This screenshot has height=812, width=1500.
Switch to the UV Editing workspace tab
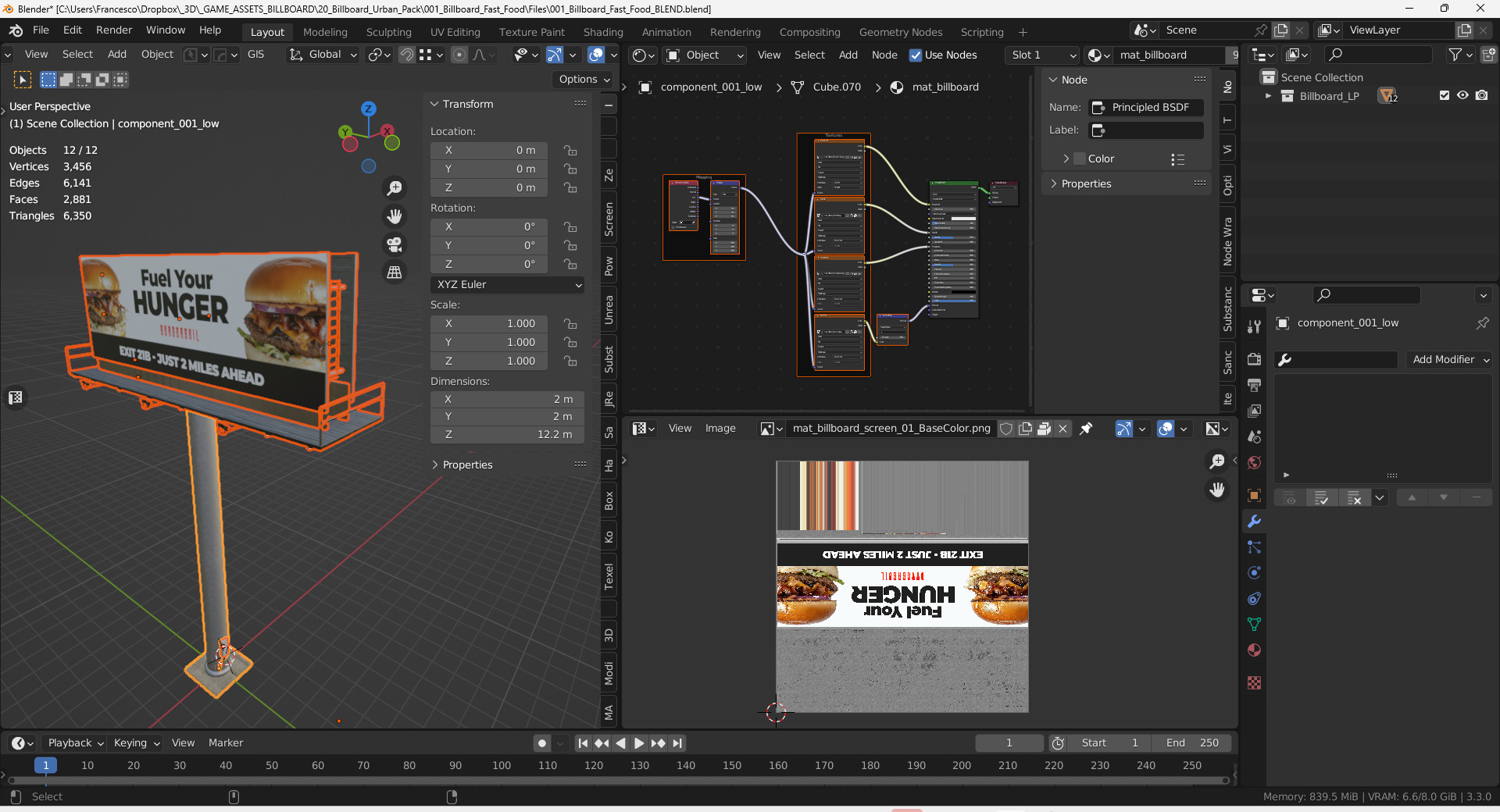tap(455, 32)
